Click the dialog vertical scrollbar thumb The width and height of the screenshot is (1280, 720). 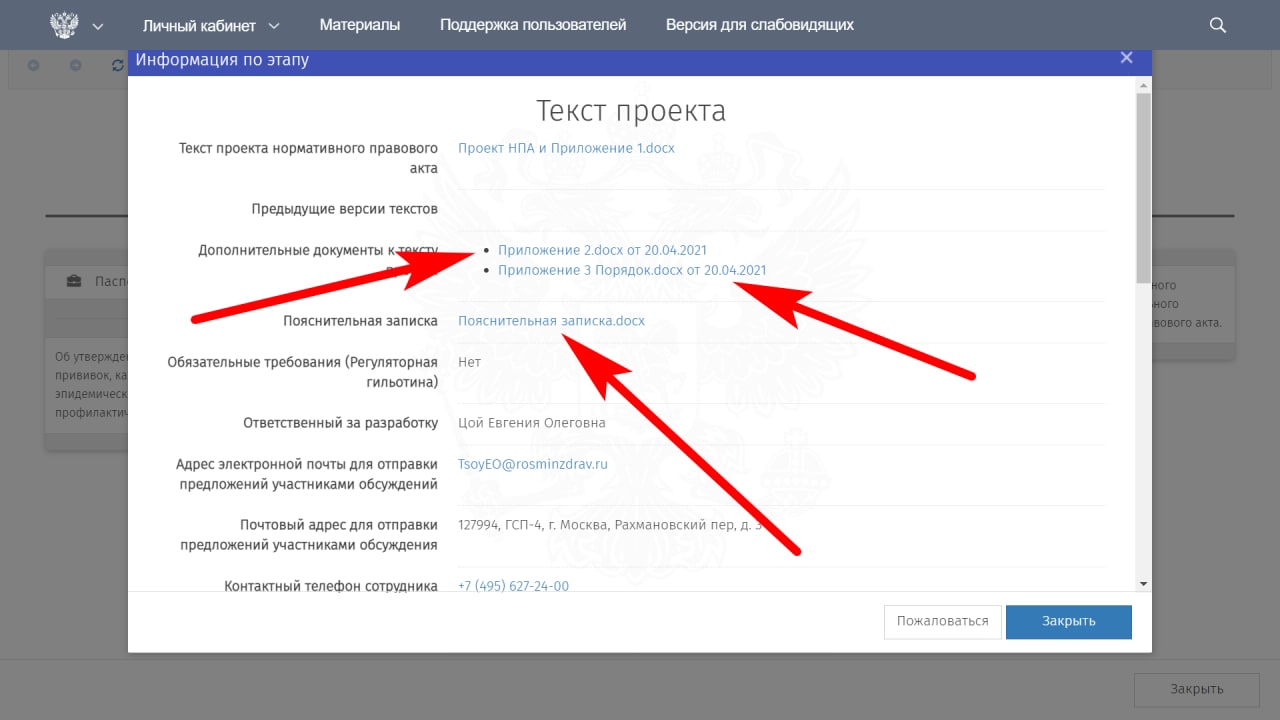1143,189
